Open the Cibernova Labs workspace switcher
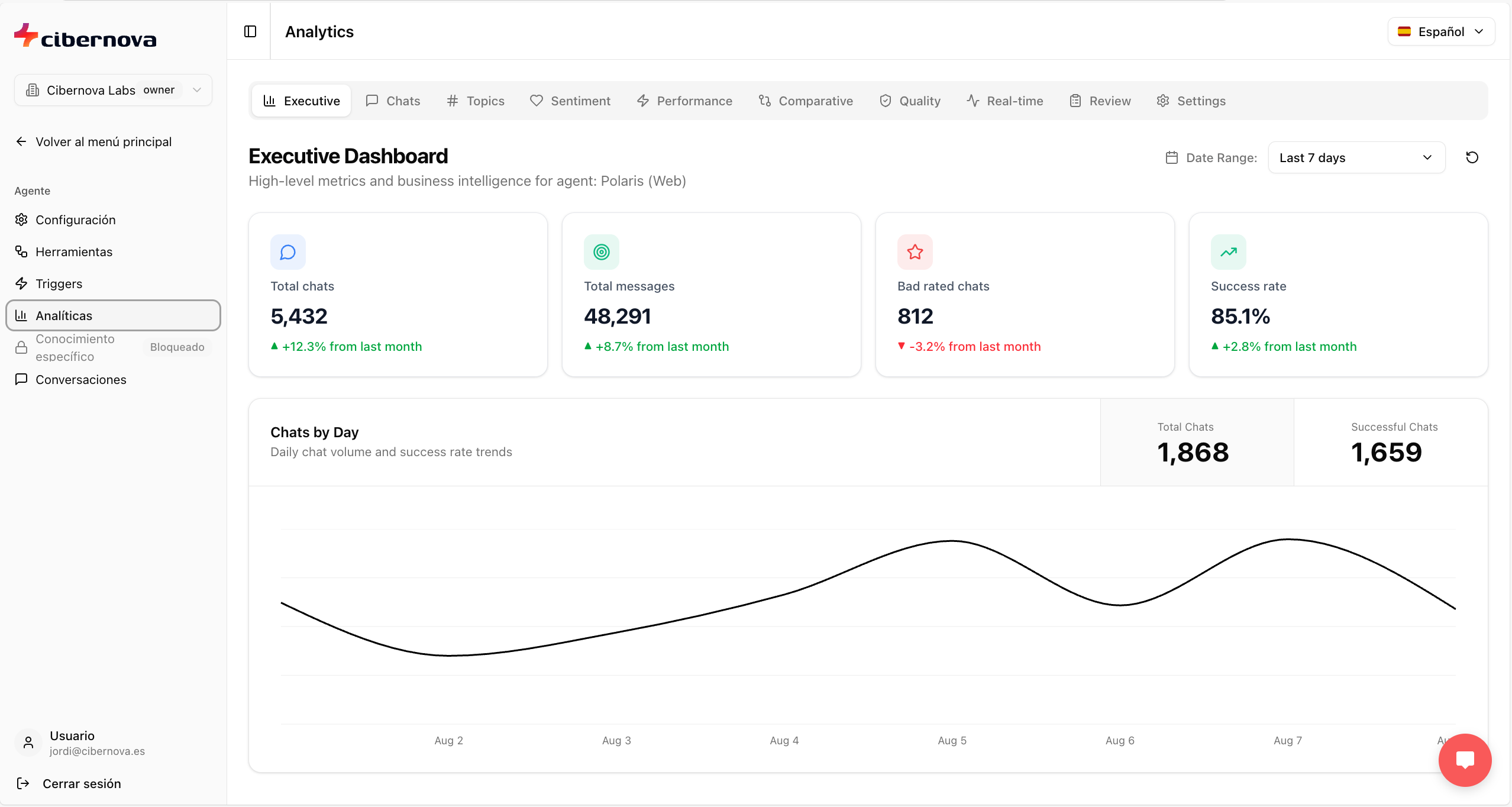Viewport: 1512px width, 807px height. coord(113,90)
